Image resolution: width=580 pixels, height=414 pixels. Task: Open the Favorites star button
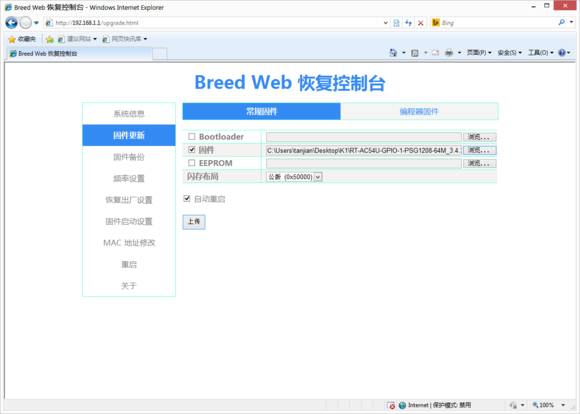(22, 39)
